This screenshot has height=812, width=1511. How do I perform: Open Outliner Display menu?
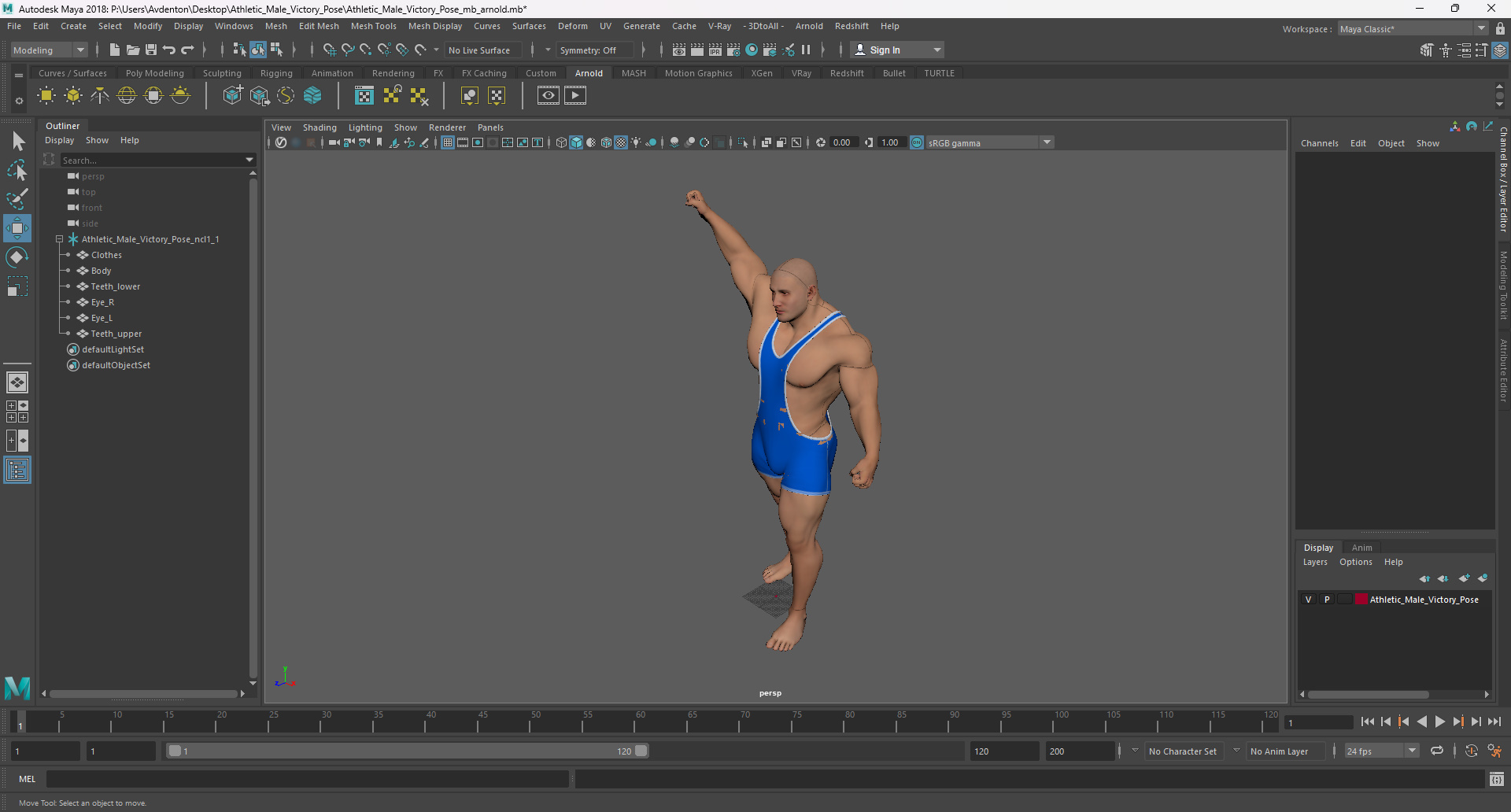(59, 140)
